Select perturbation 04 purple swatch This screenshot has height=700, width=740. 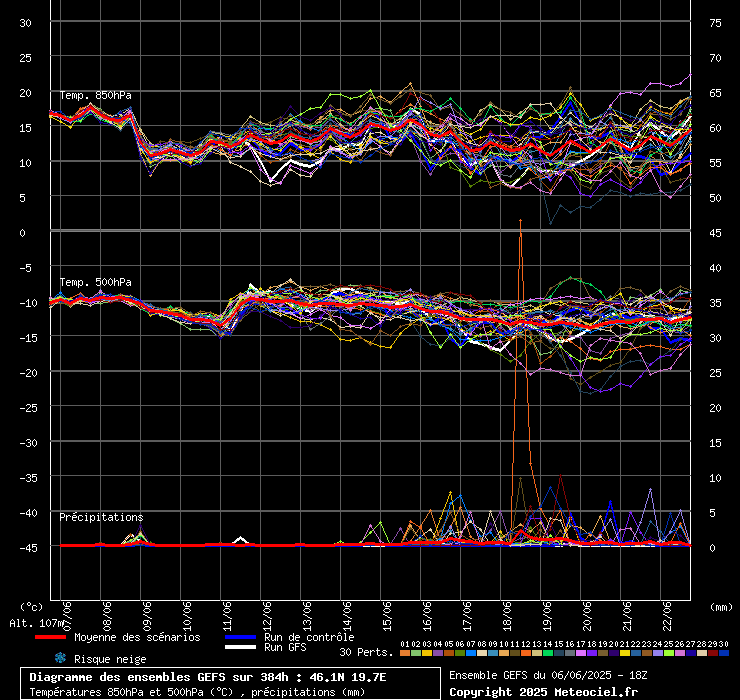point(438,653)
